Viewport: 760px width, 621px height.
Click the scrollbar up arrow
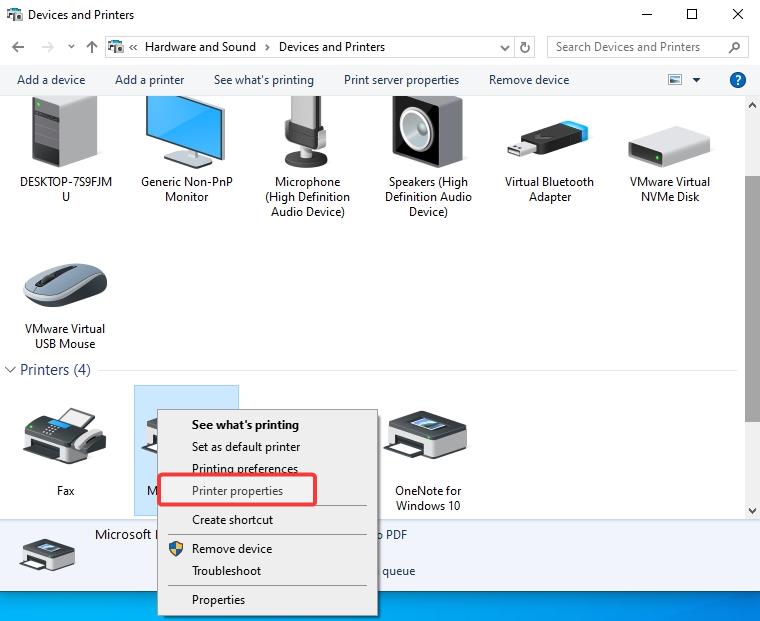752,105
